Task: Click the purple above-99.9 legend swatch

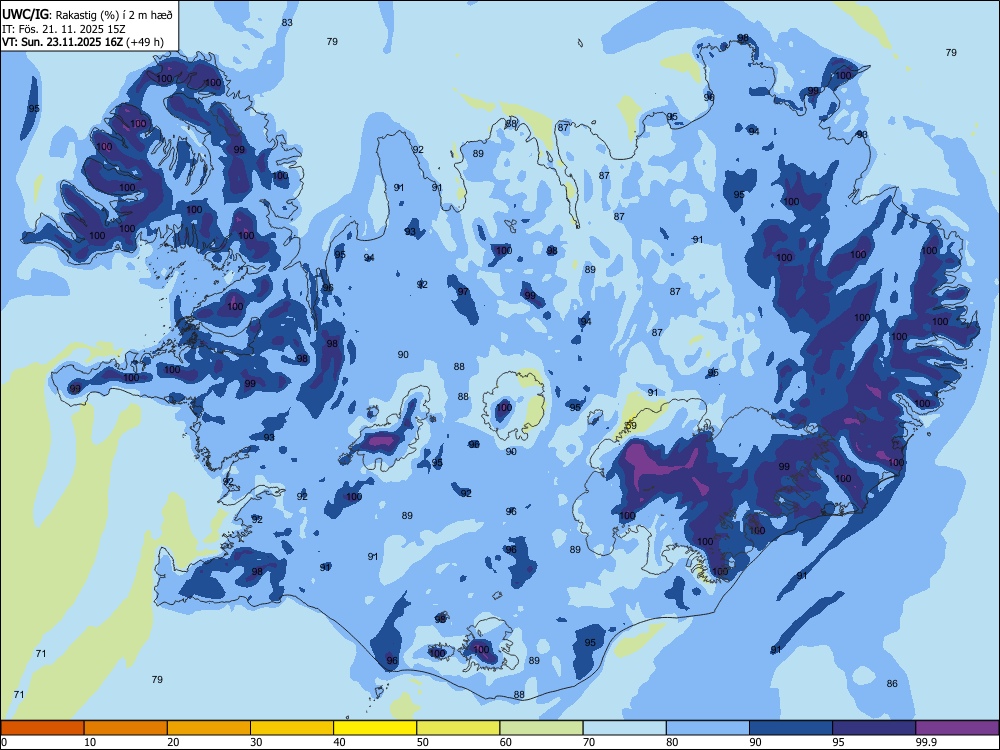Action: 957,728
